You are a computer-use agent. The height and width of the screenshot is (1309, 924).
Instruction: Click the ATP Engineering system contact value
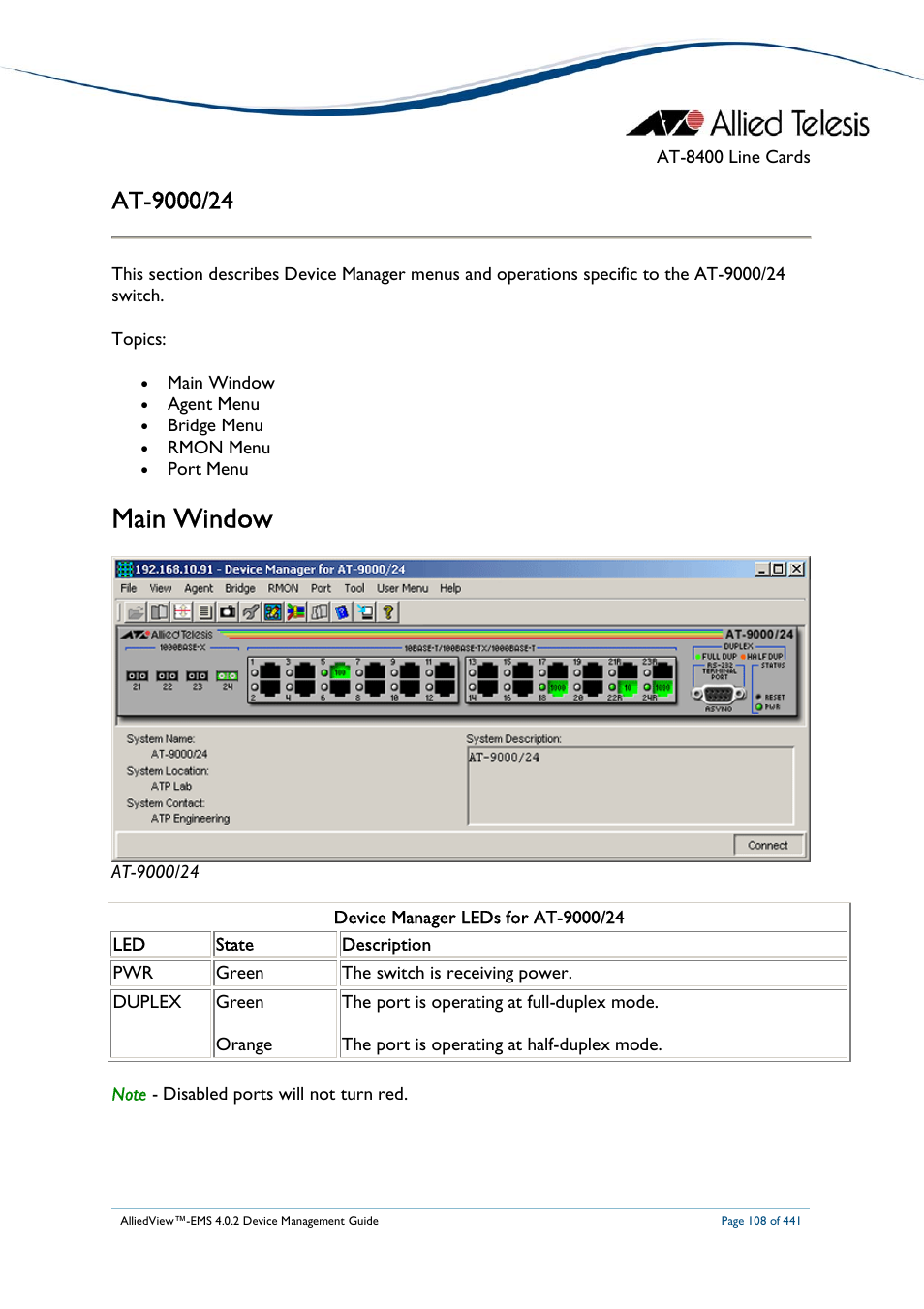190,819
